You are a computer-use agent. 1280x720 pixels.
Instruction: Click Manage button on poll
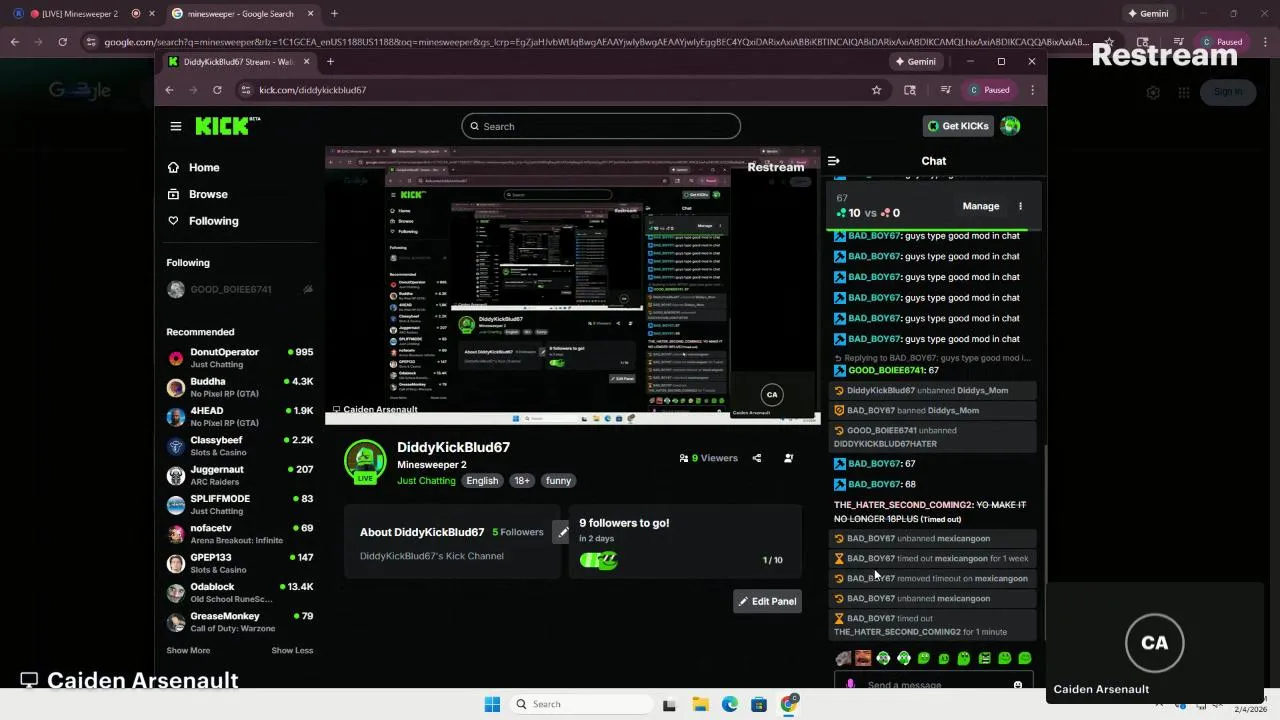coord(981,206)
